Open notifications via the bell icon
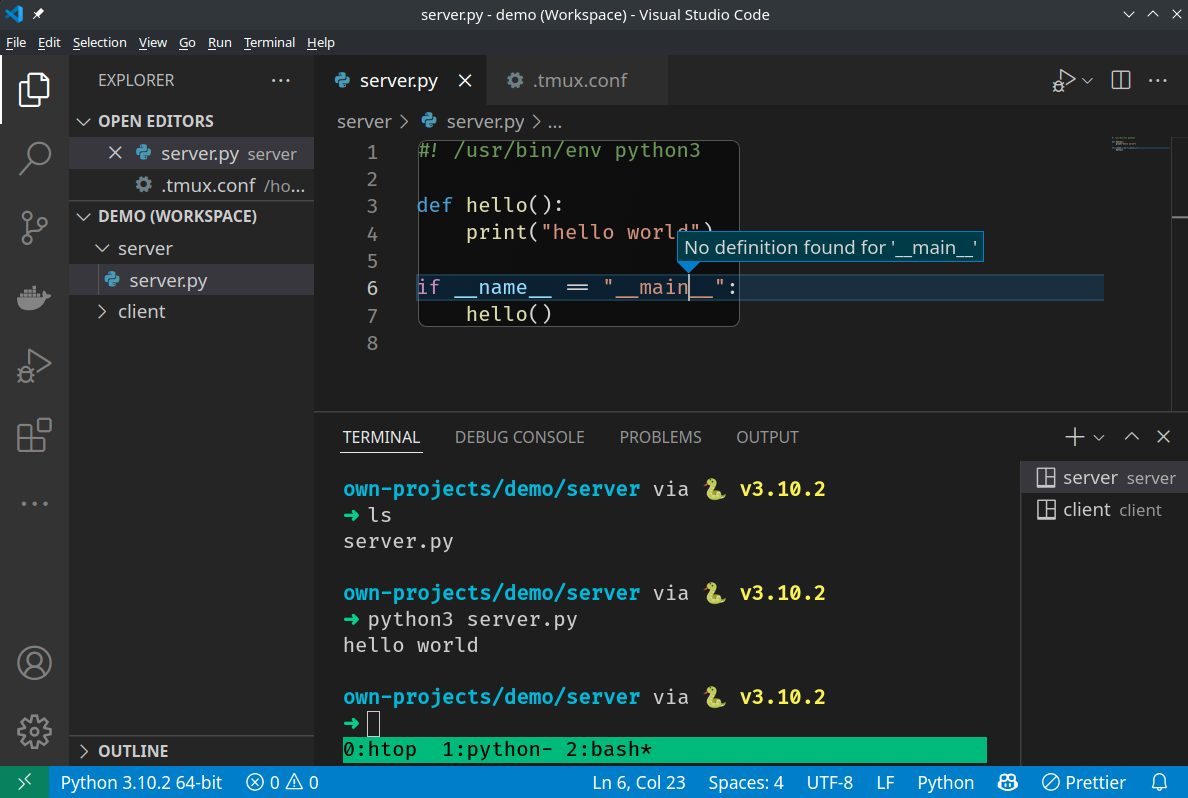 [x=1159, y=782]
